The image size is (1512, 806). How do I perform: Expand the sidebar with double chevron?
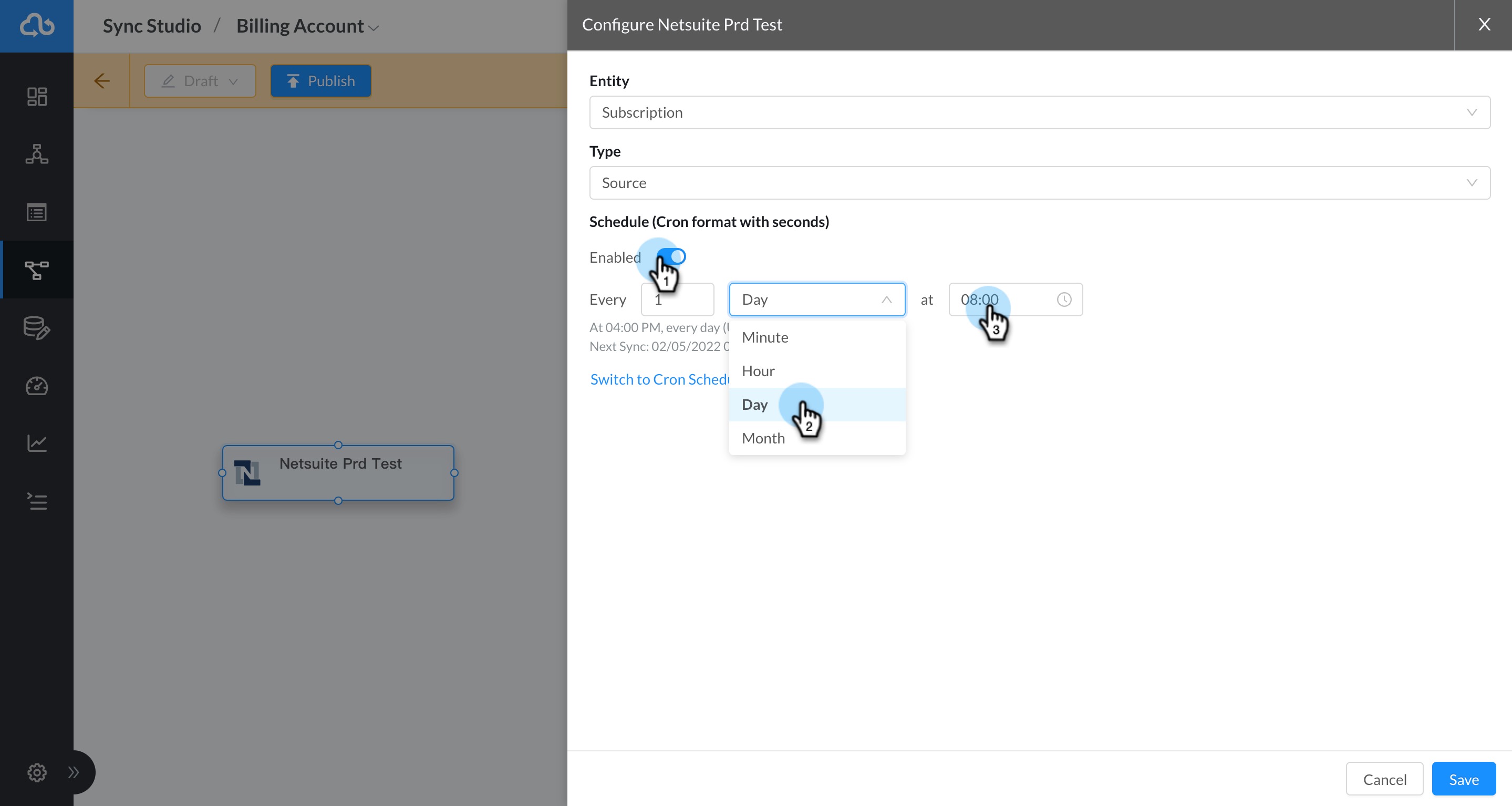74,772
